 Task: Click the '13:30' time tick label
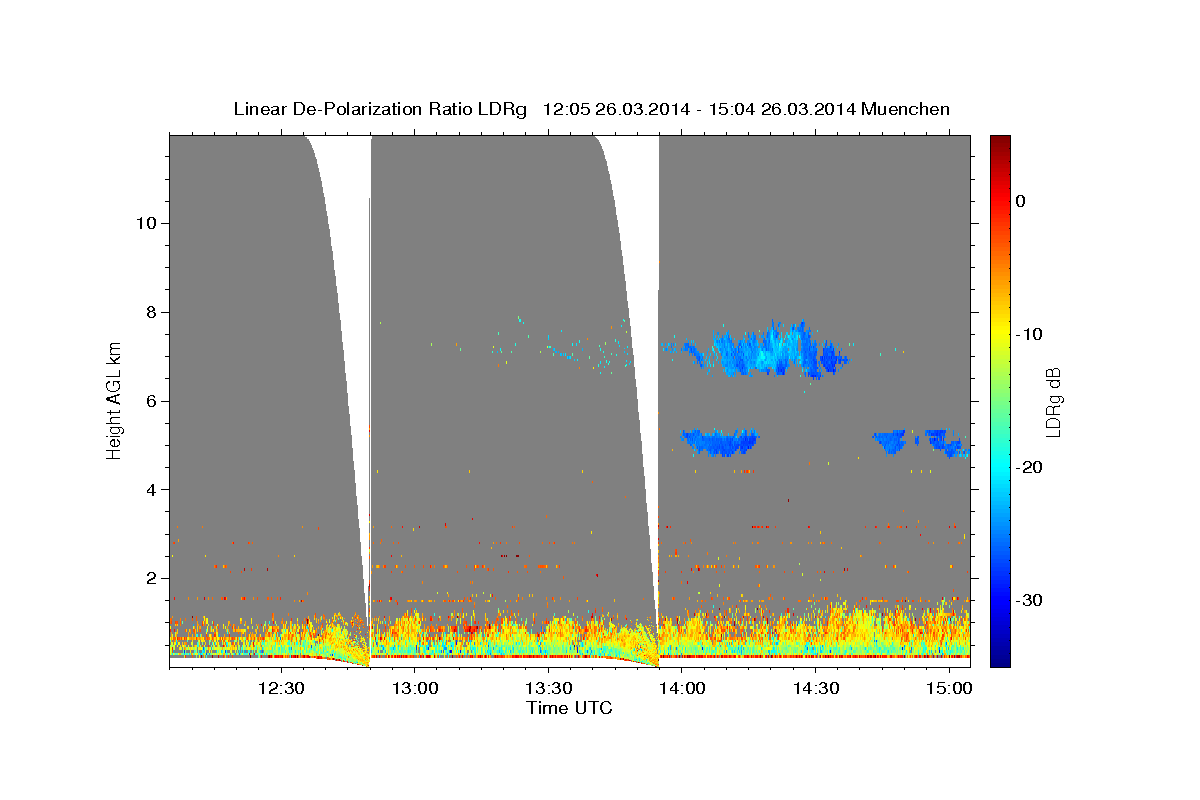548,688
